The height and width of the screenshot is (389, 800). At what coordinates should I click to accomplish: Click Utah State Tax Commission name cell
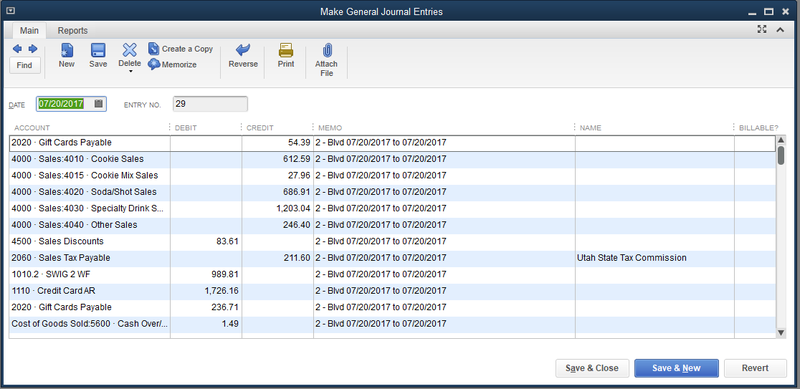[655, 258]
